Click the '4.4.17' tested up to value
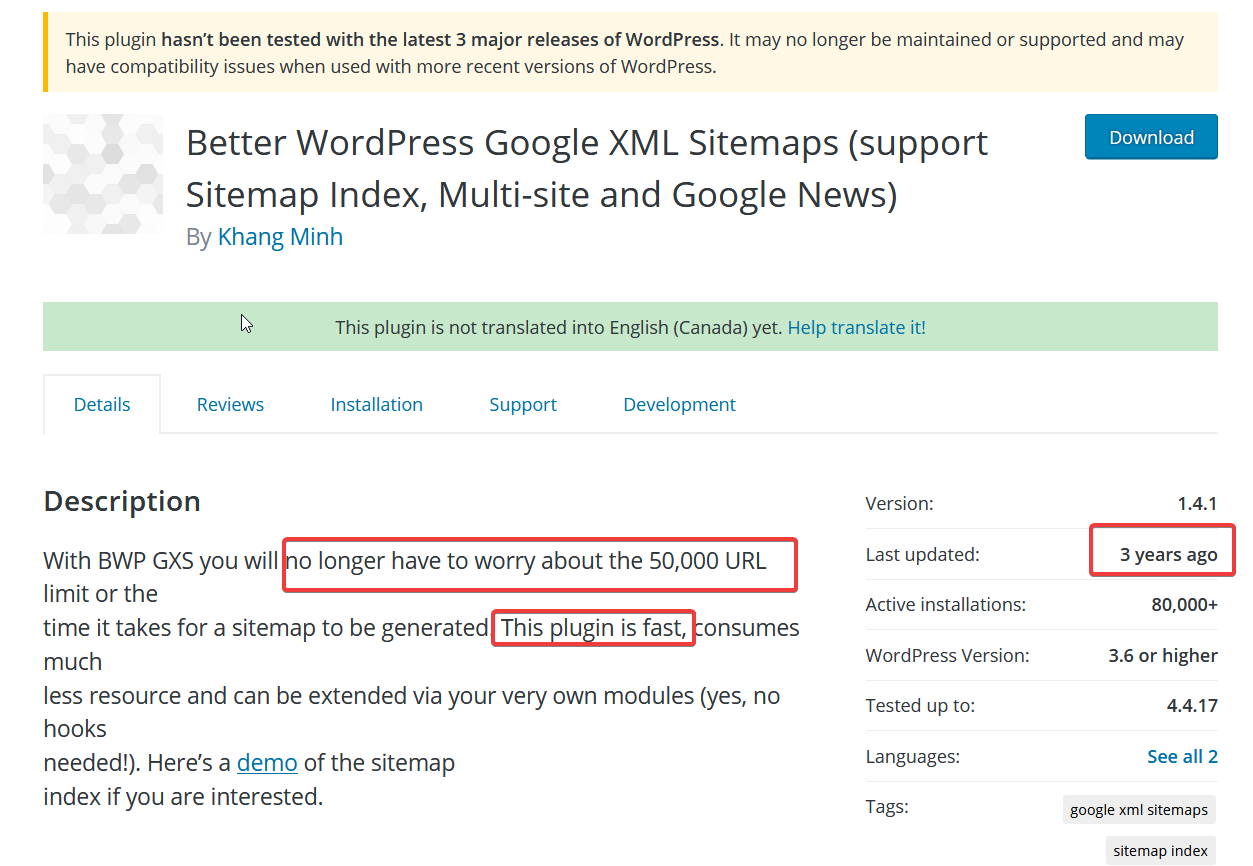The image size is (1253, 866). [x=1192, y=705]
